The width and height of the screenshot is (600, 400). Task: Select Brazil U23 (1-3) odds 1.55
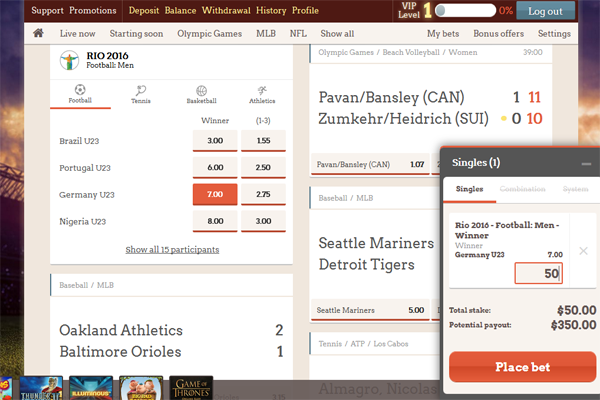pos(263,141)
